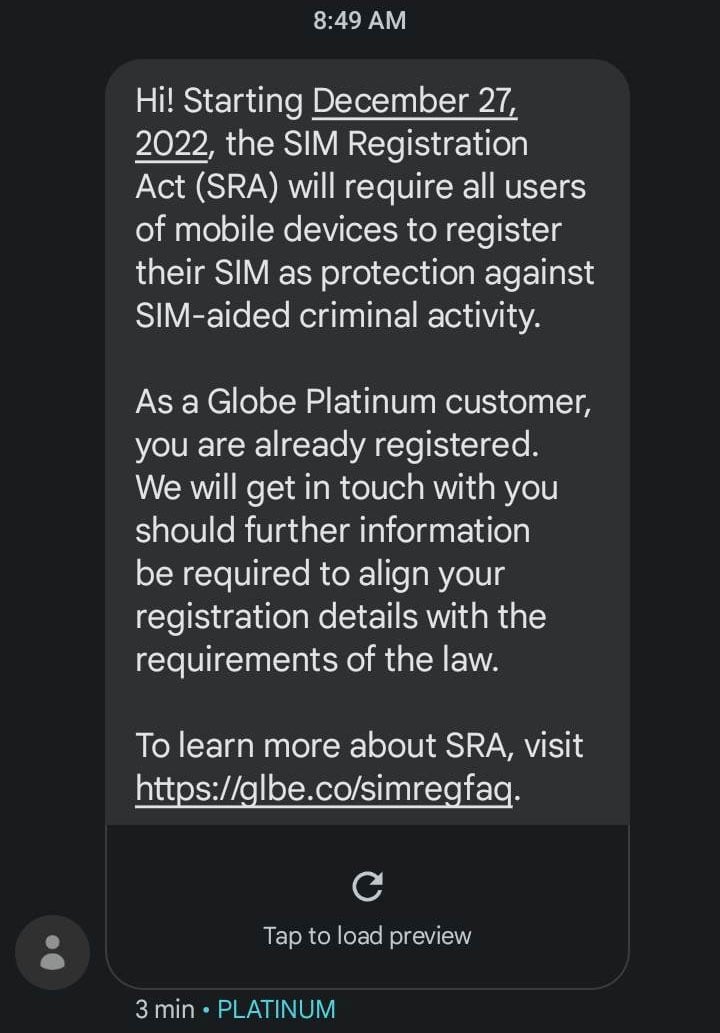Tap the 'SIM-aided criminal activity' line
720x1033 pixels.
click(338, 316)
